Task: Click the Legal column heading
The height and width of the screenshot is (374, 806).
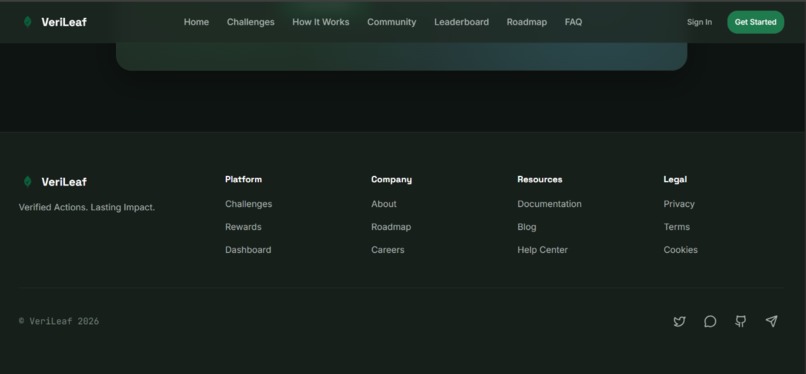Action: pyautogui.click(x=675, y=179)
